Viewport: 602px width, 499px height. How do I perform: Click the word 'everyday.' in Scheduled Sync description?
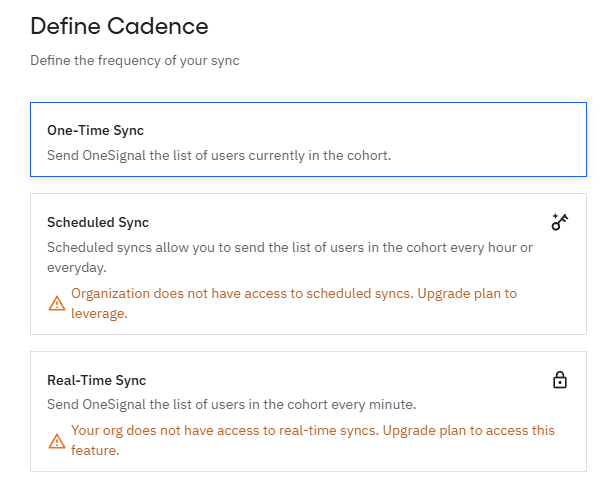(x=77, y=268)
